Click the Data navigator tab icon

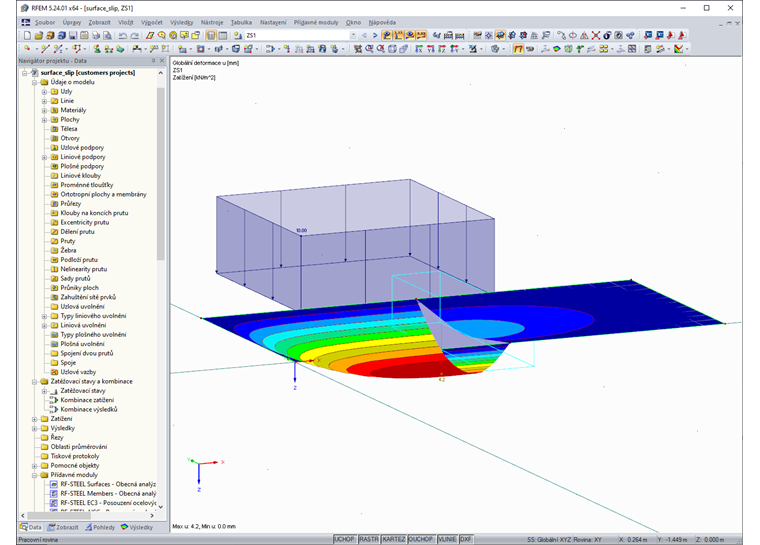click(x=23, y=527)
